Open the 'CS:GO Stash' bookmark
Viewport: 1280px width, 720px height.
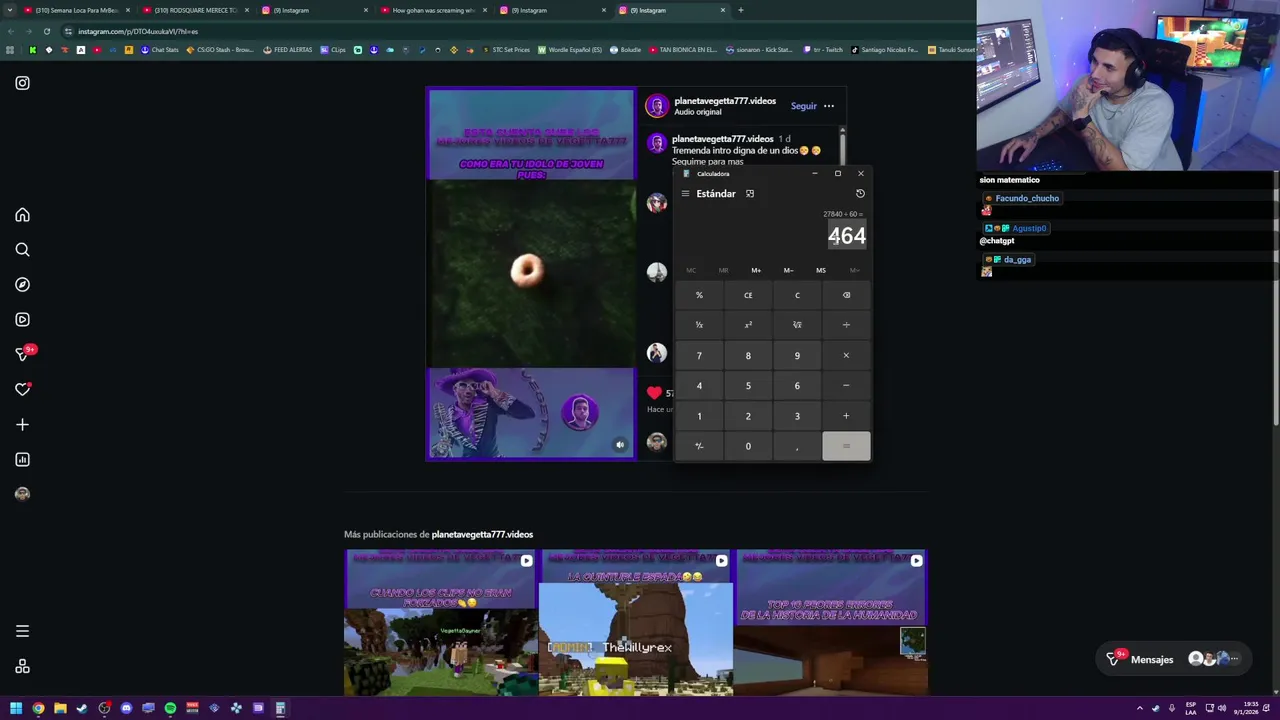[x=220, y=50]
